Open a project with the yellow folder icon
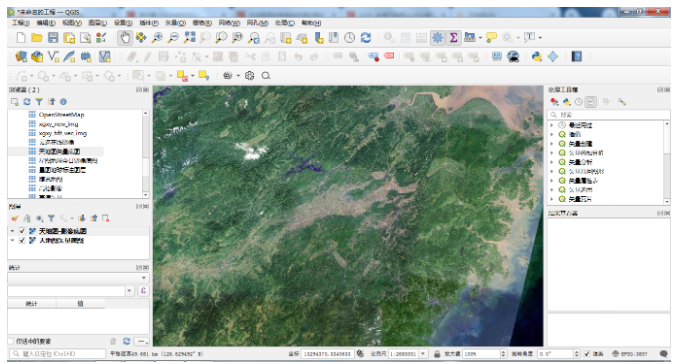Image resolution: width=676 pixels, height=364 pixels. [37, 38]
